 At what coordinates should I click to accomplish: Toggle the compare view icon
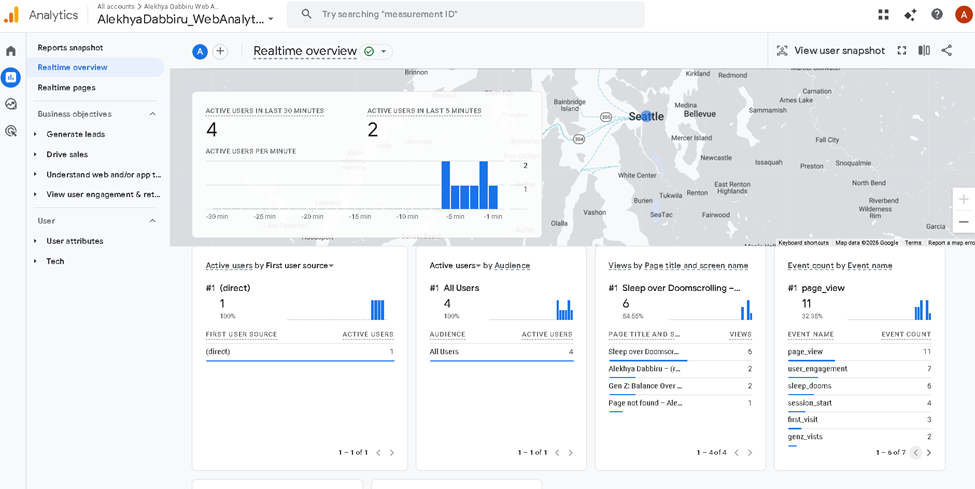(x=924, y=51)
